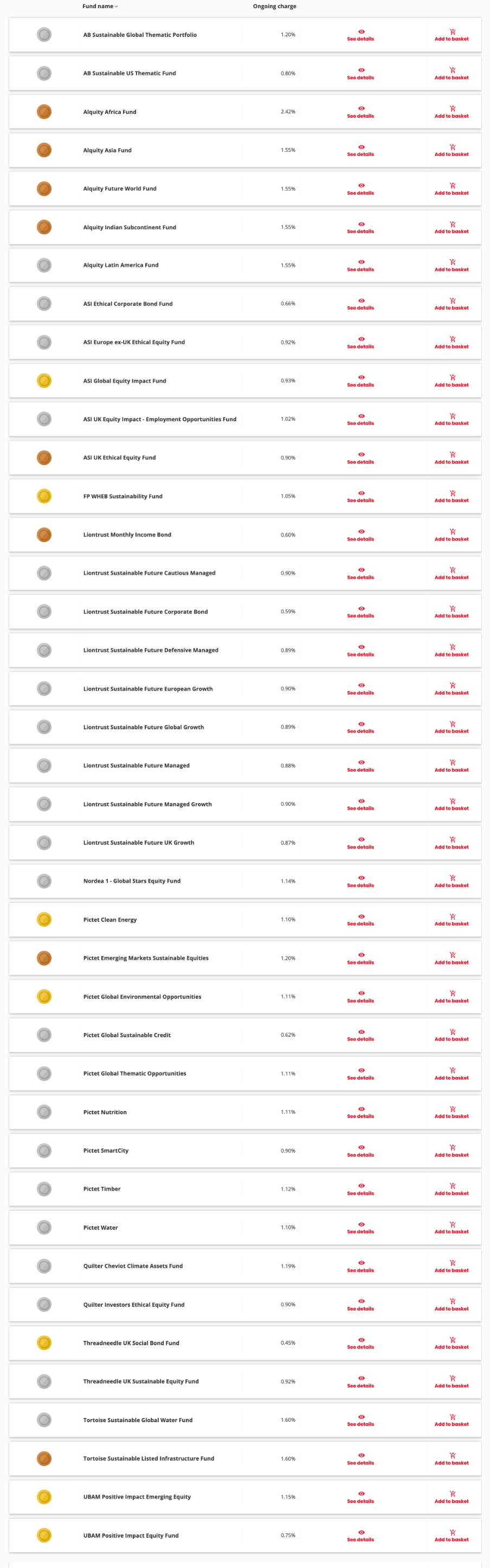
Task: Click the bronze medal icon beside Alquity Asia Fund
Action: coord(44,150)
